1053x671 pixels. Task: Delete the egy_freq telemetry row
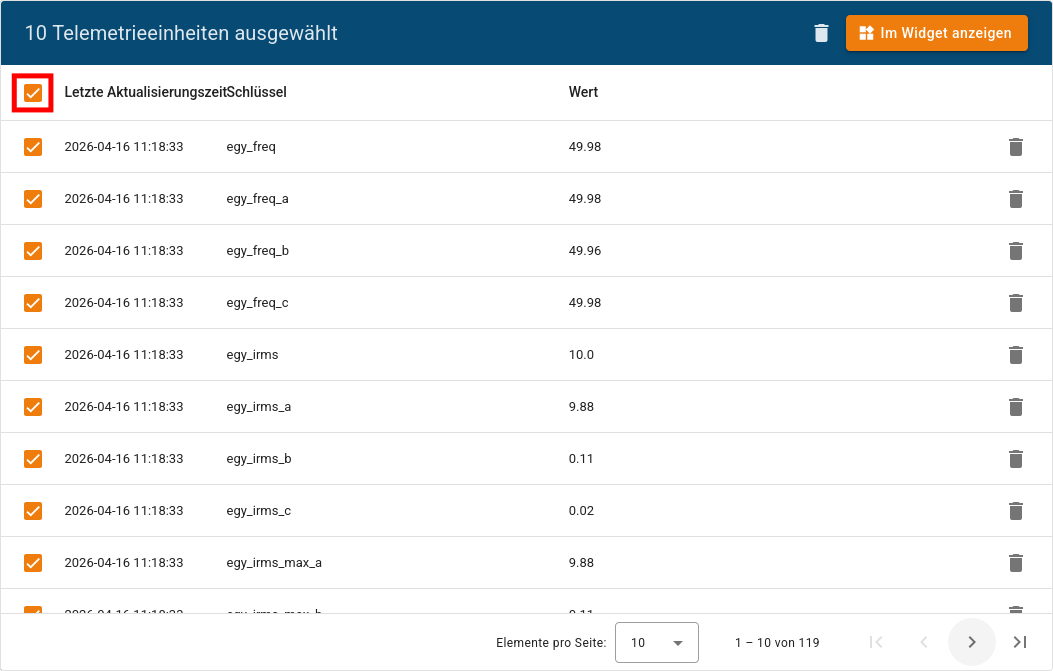[x=1015, y=147]
